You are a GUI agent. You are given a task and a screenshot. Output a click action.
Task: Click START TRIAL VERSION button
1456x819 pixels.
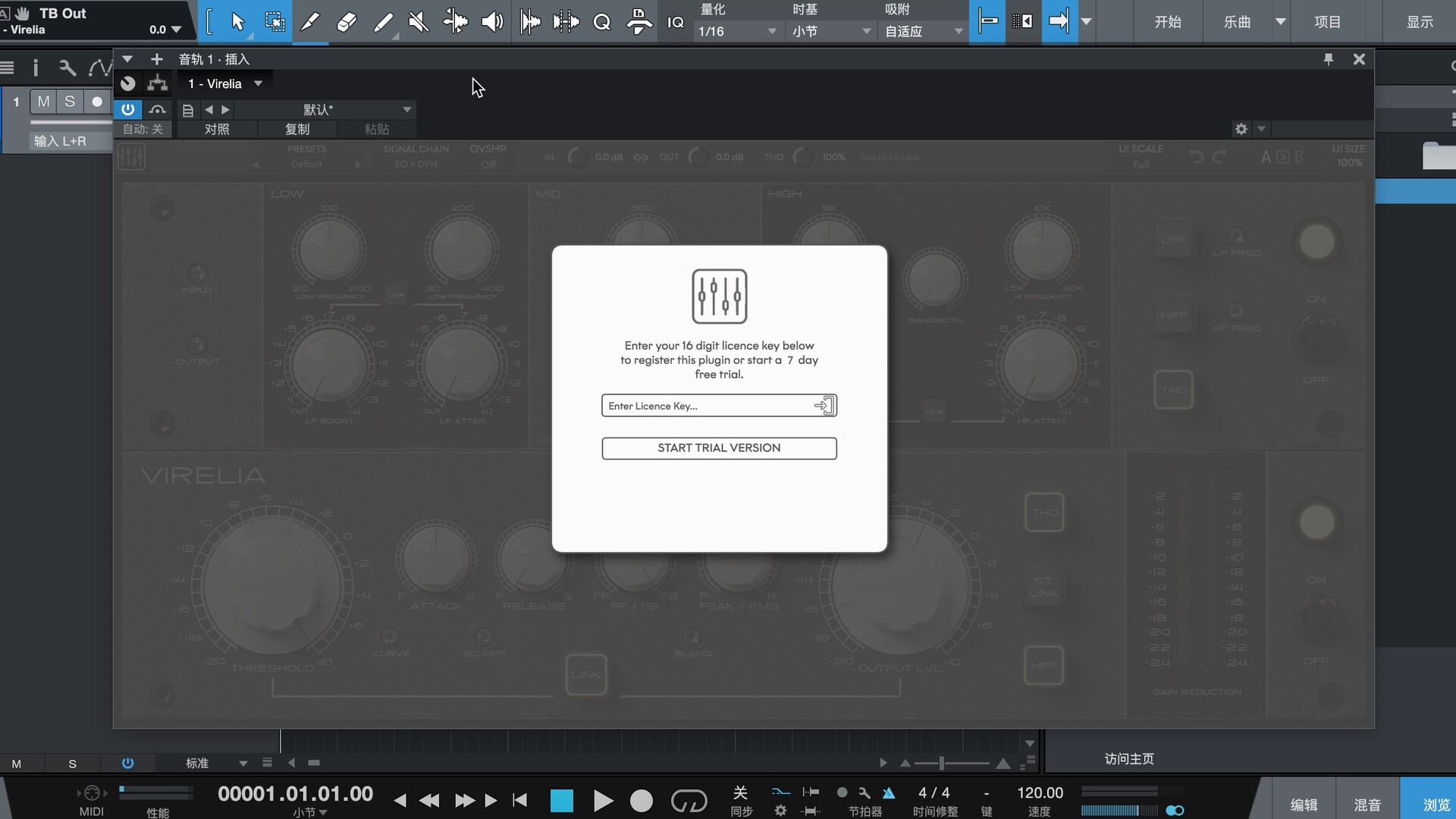click(x=719, y=447)
